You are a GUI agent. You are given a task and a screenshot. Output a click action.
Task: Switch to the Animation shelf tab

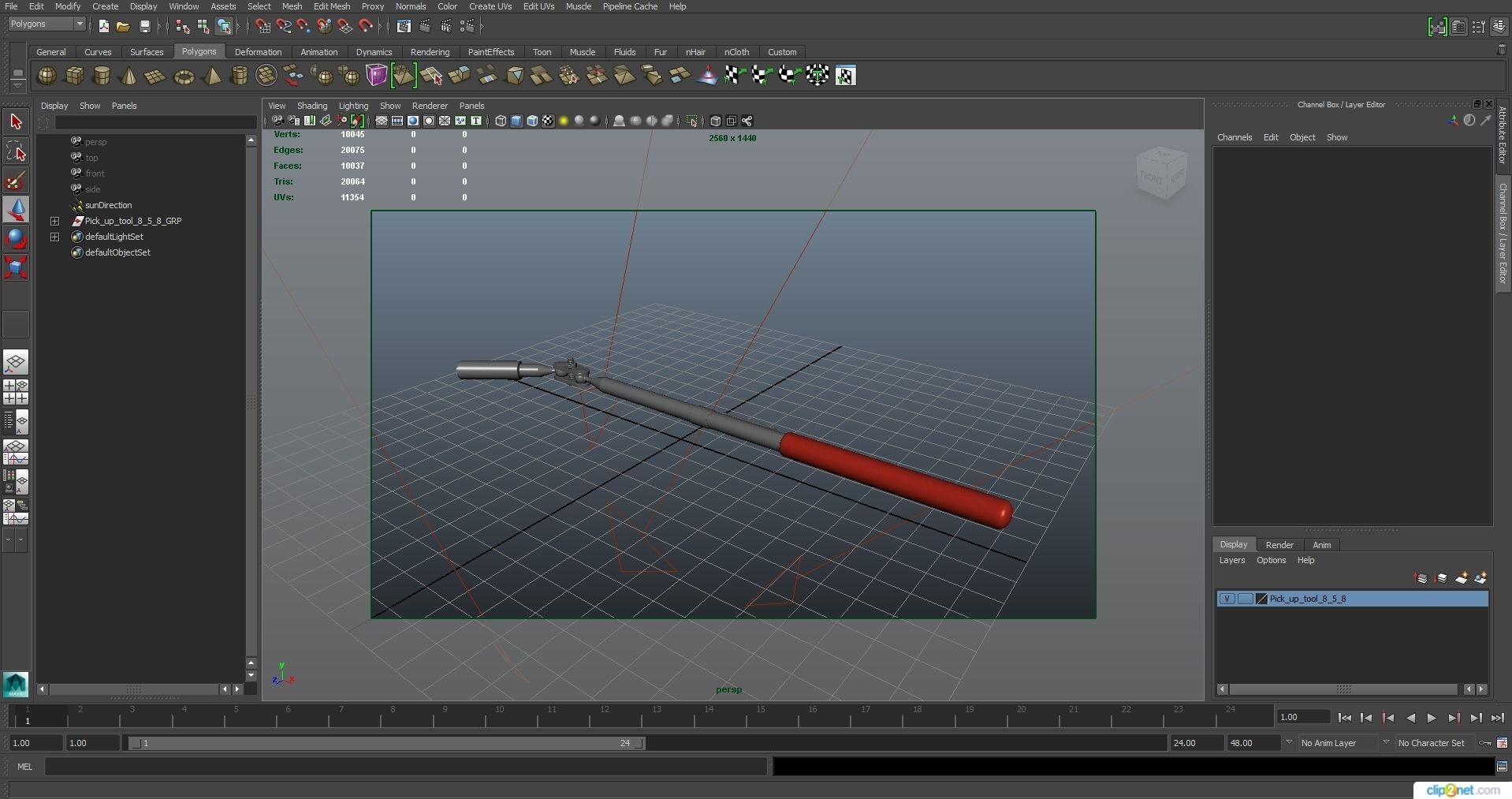point(318,52)
